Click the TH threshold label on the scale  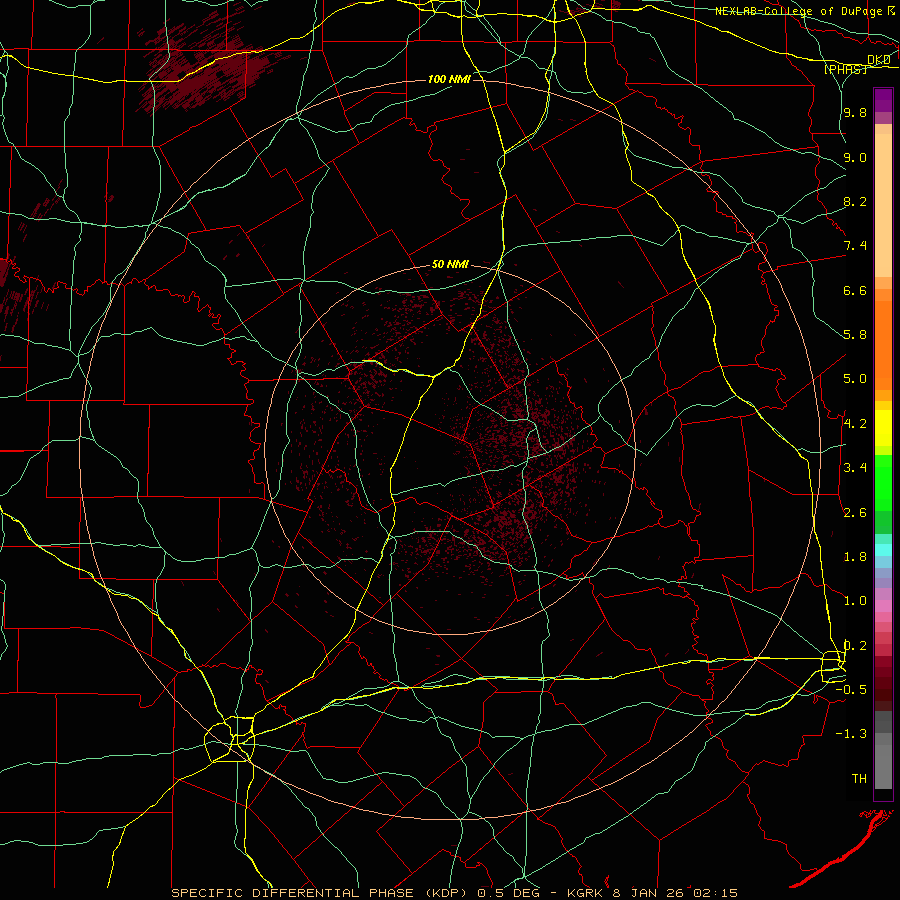(x=859, y=778)
